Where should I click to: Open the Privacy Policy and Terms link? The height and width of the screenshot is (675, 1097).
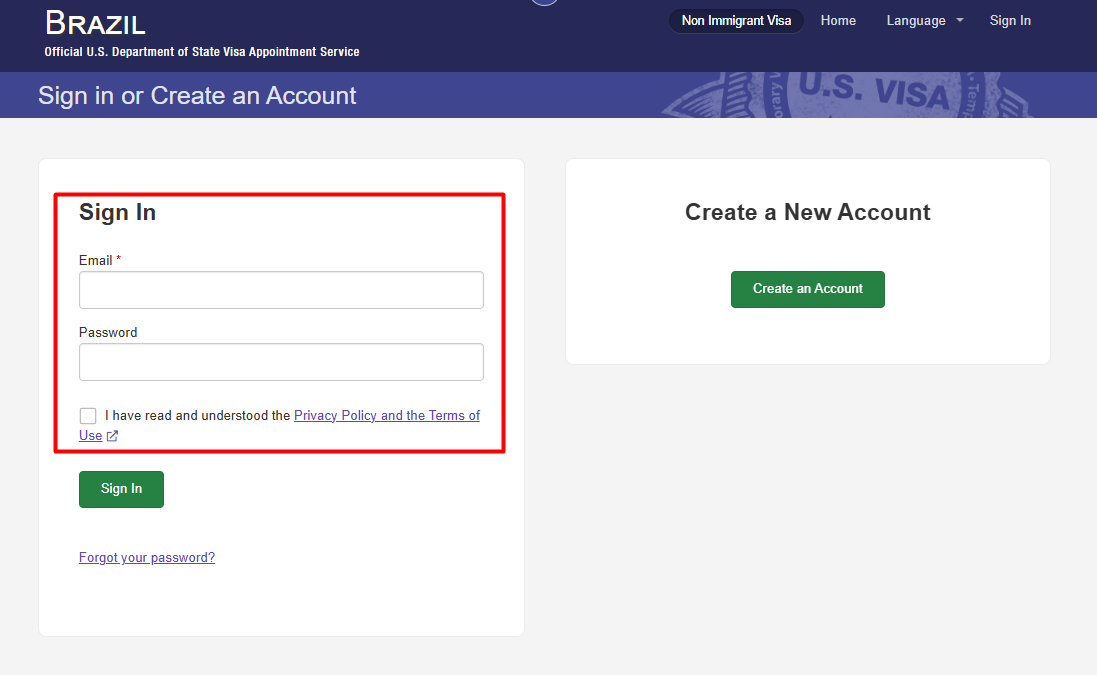pyautogui.click(x=386, y=415)
